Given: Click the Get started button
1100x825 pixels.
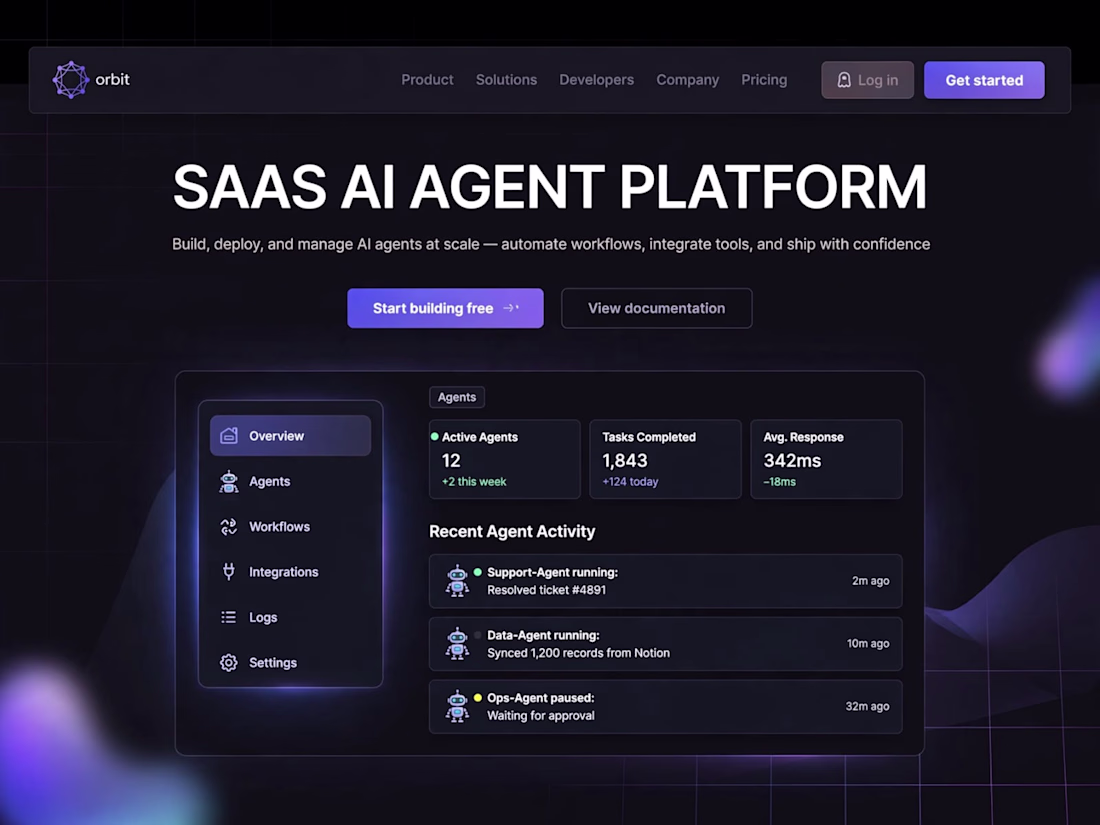Looking at the screenshot, I should (x=984, y=80).
